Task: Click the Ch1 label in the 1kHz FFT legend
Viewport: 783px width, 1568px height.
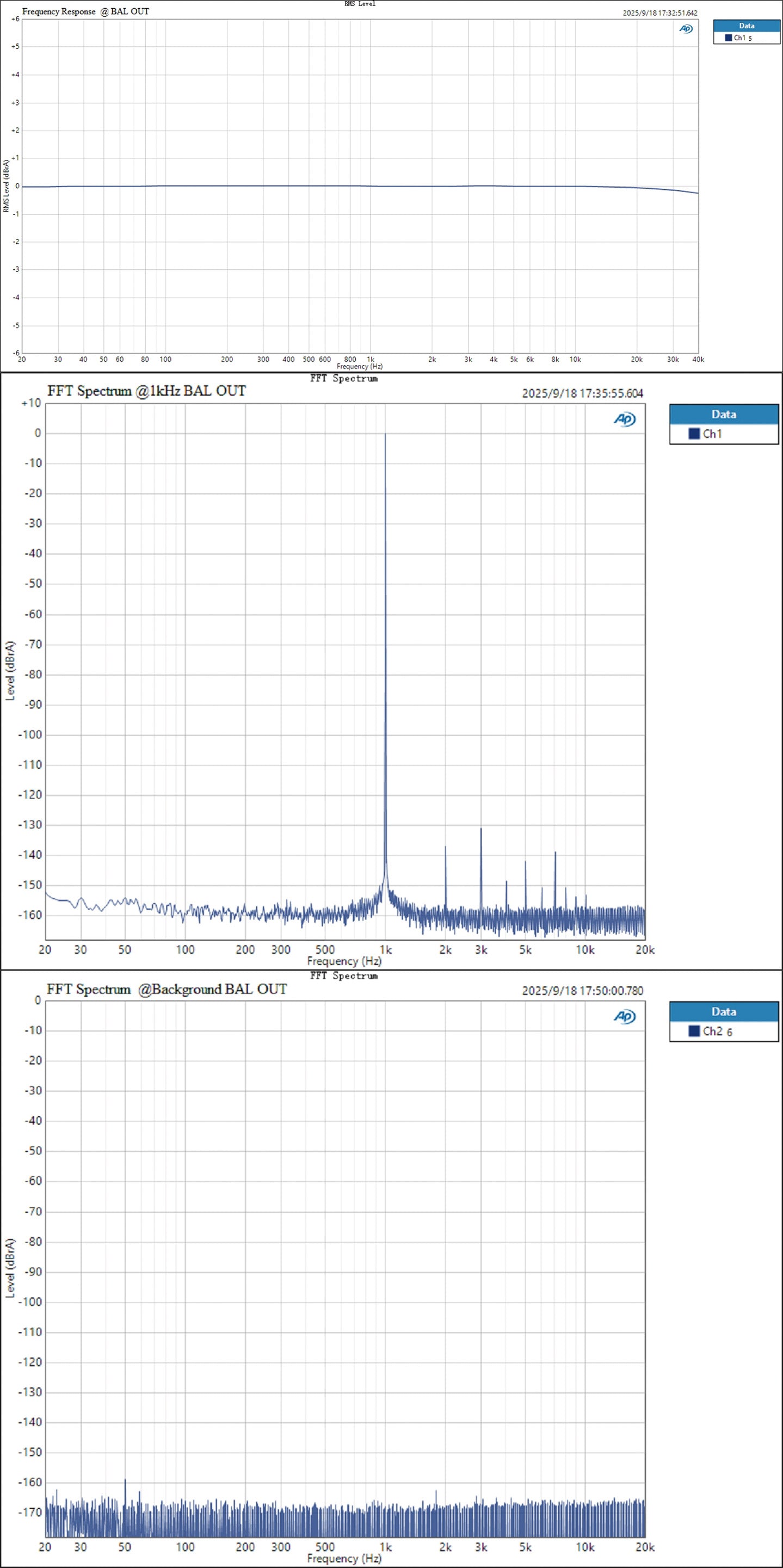Action: pos(712,434)
